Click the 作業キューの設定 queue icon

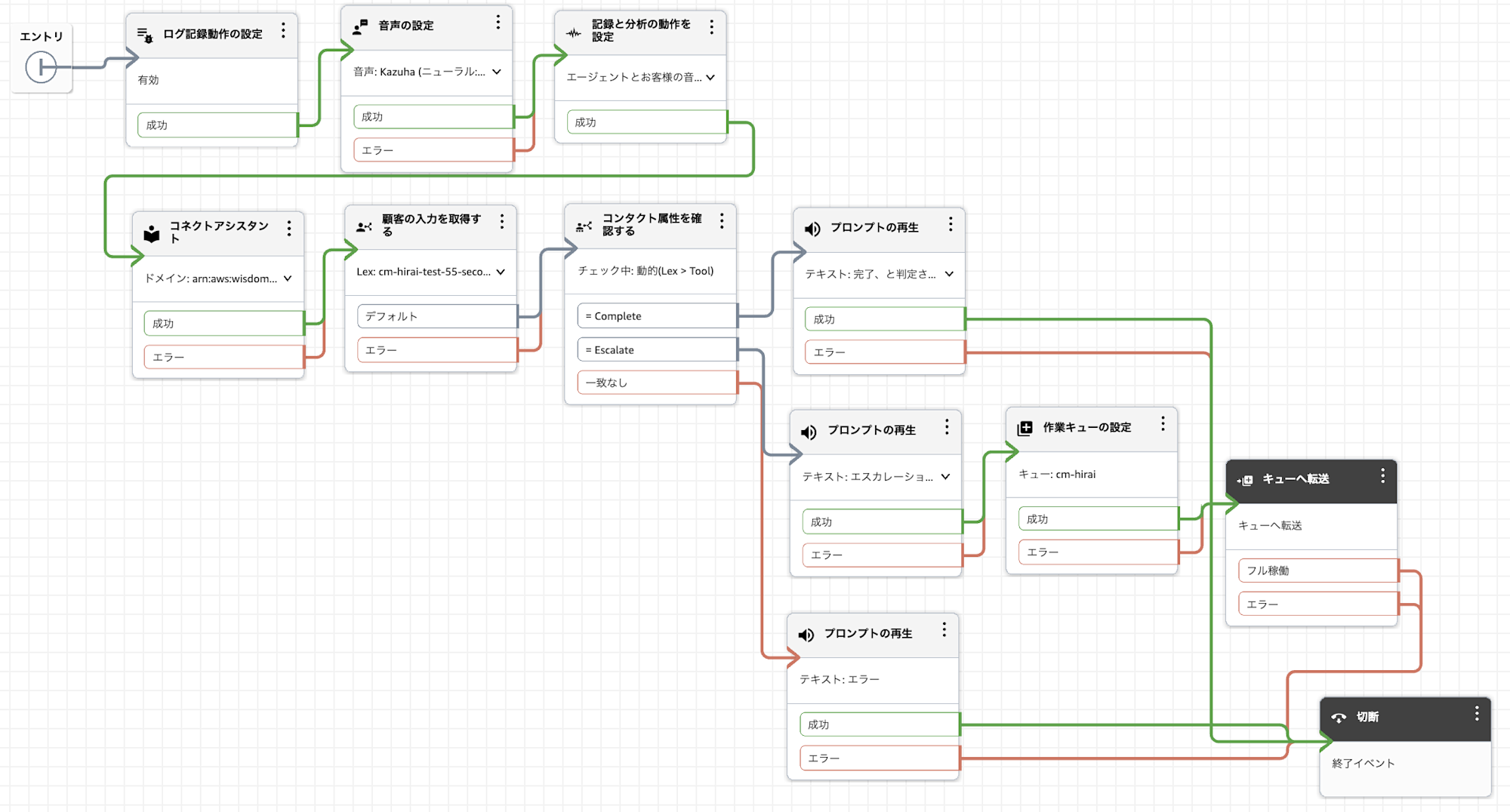pyautogui.click(x=1026, y=427)
